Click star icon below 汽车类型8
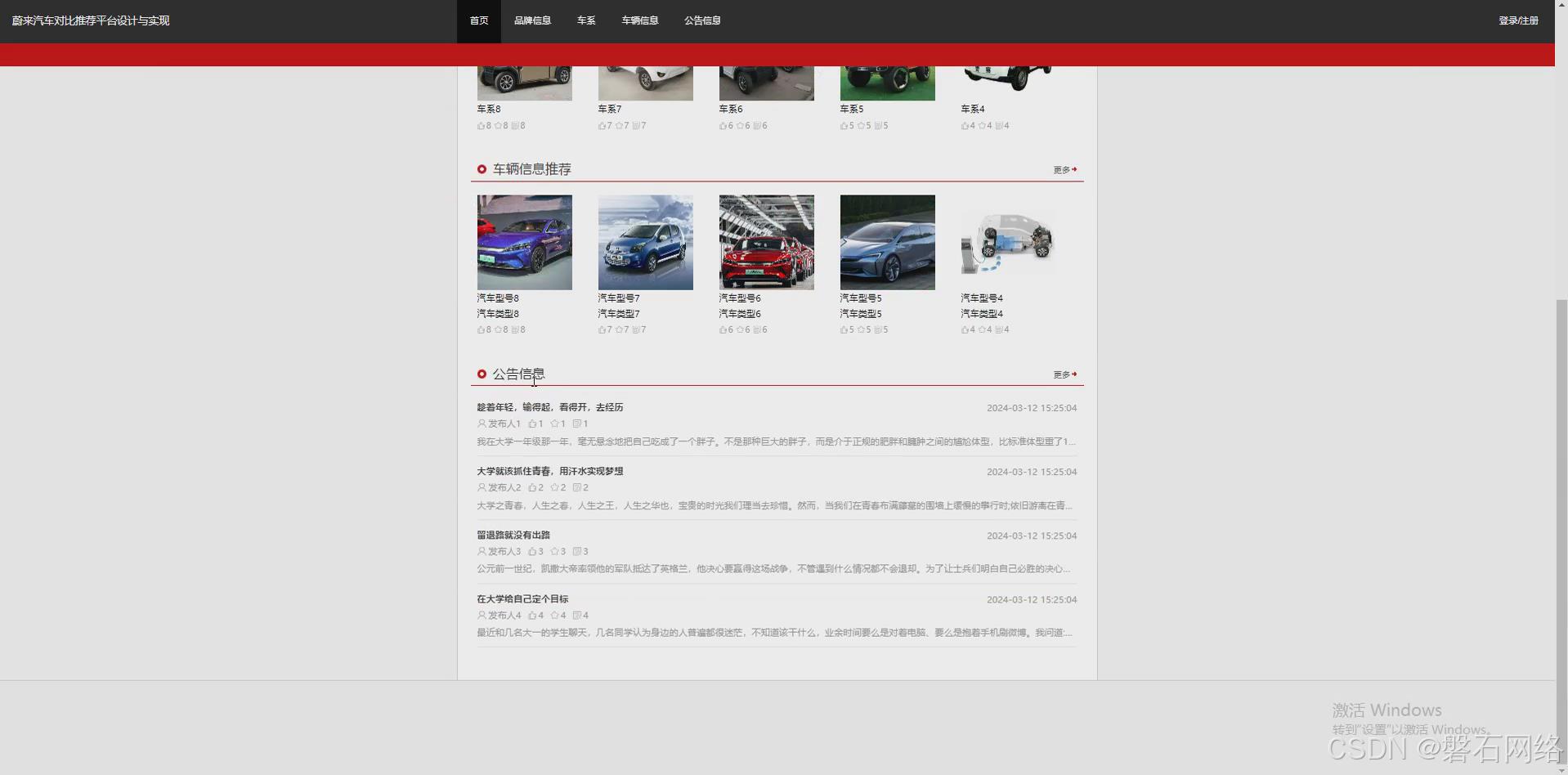The image size is (1568, 775). click(498, 330)
